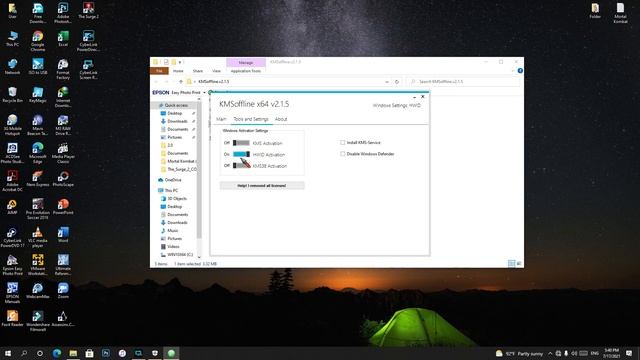Open the File menu in File Explorer
The width and height of the screenshot is (640, 360).
click(x=159, y=71)
